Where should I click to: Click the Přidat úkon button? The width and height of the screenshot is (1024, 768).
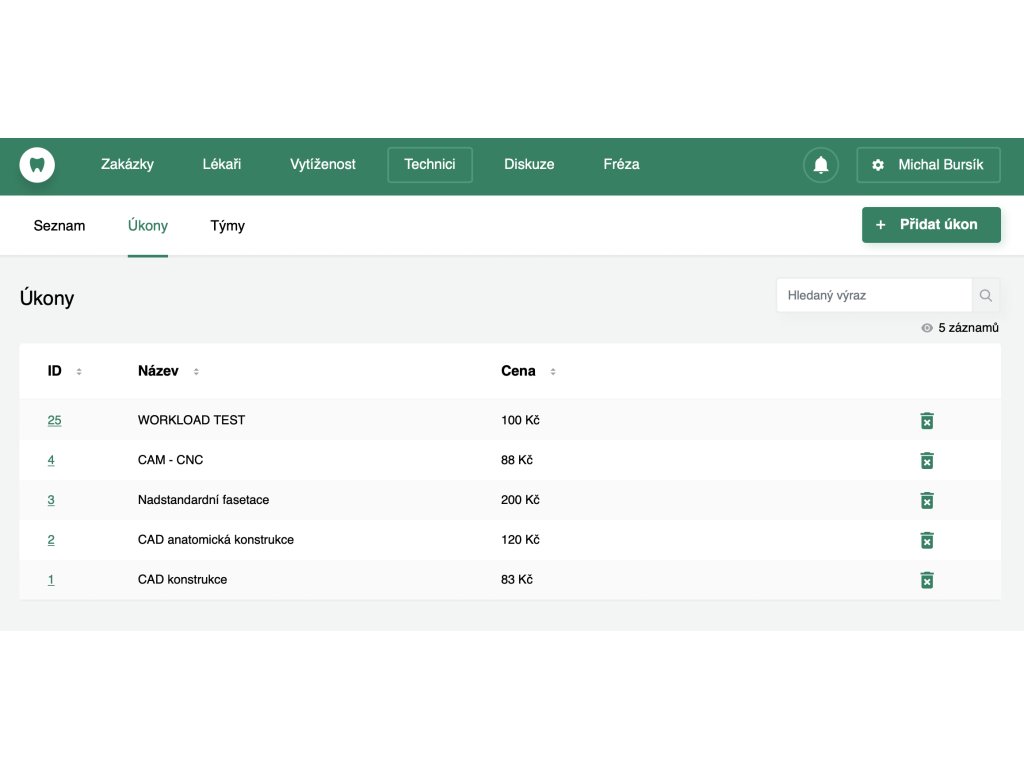[x=931, y=225]
